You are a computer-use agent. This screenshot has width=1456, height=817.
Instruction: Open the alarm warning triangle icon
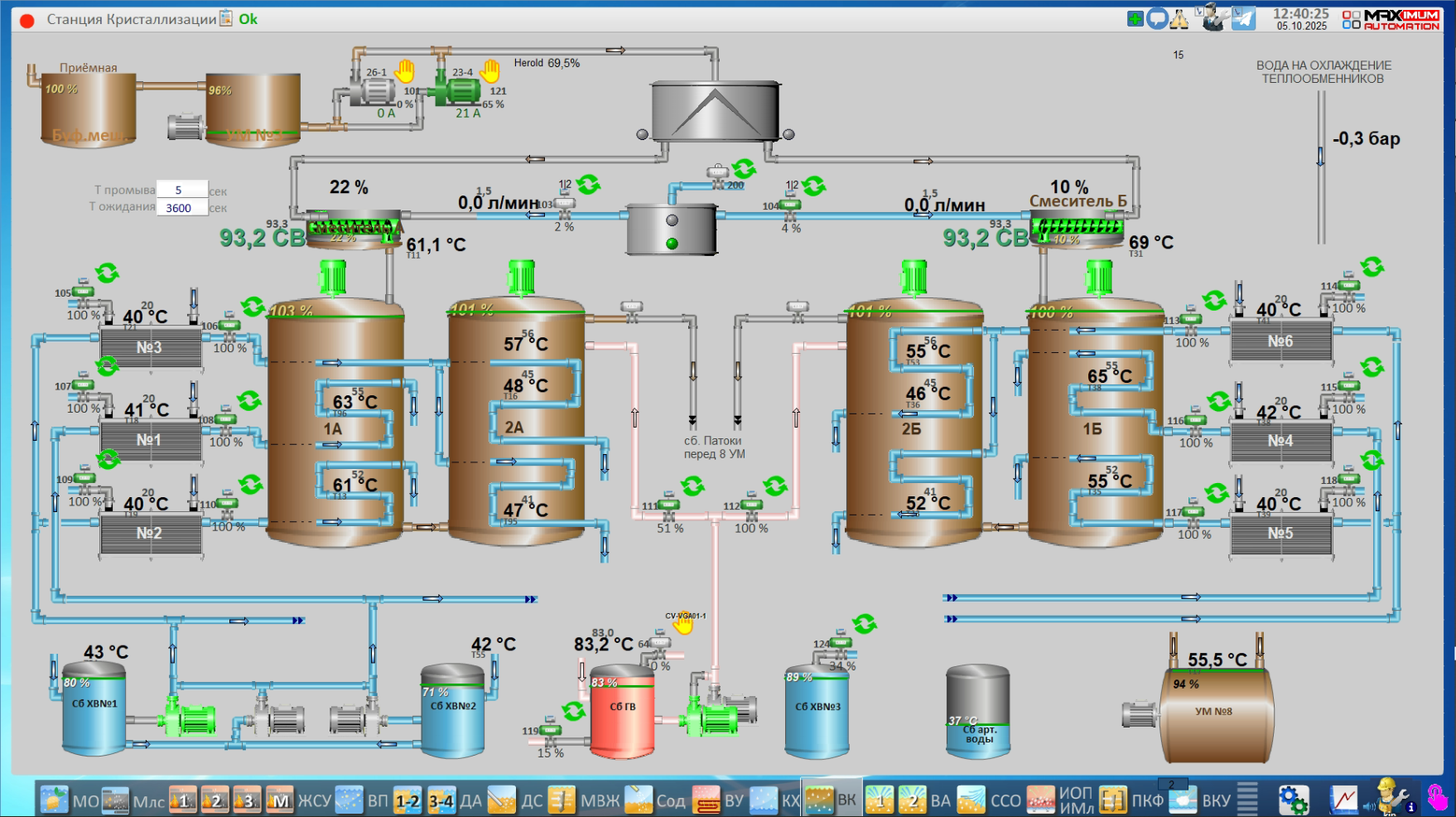tap(1179, 18)
